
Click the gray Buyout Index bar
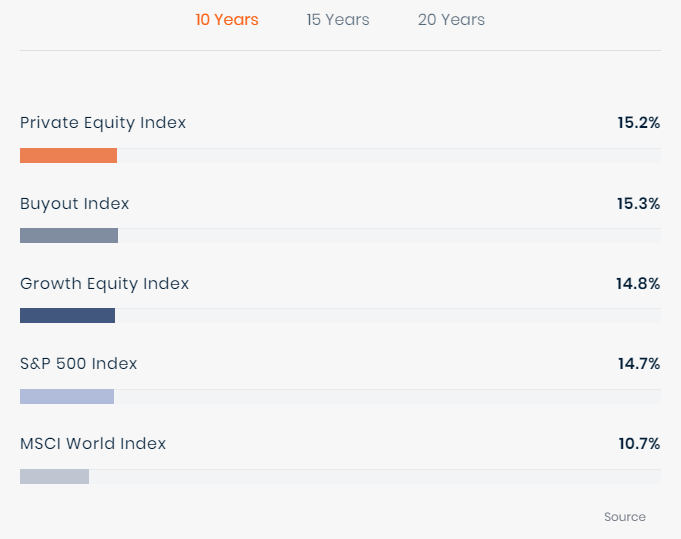click(69, 236)
